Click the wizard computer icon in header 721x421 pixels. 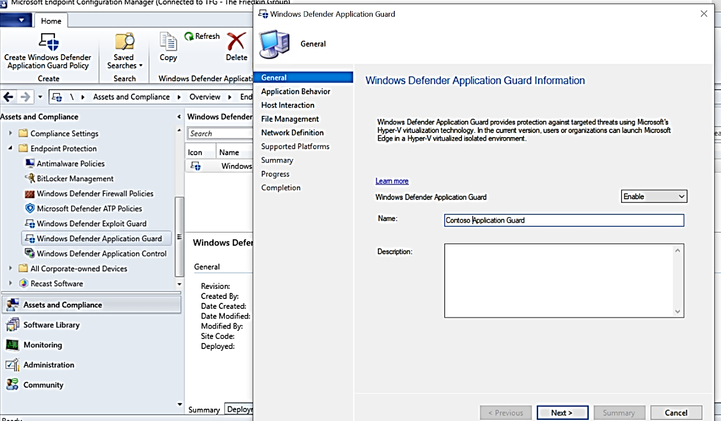(275, 44)
